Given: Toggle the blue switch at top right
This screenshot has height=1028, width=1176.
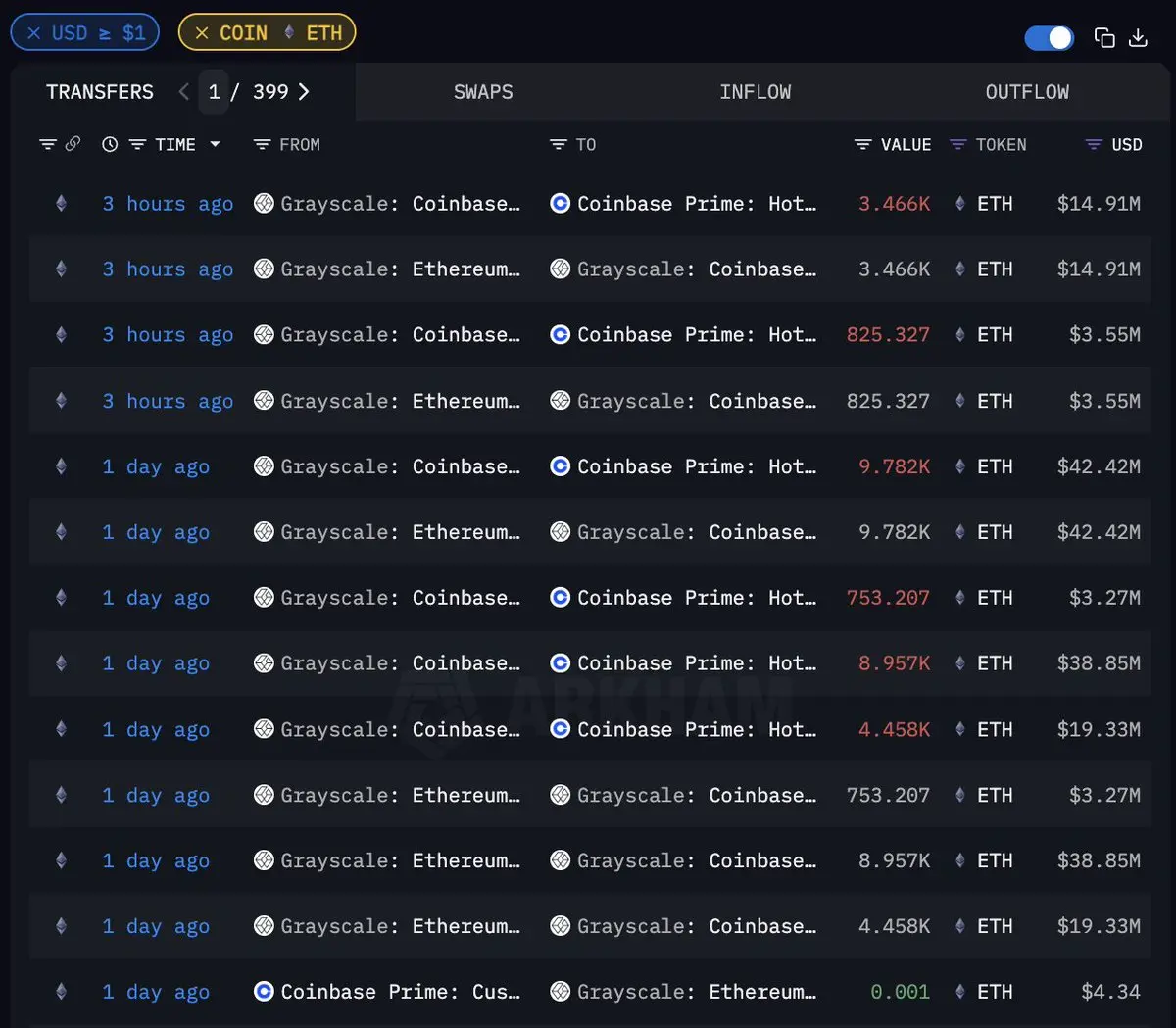Looking at the screenshot, I should 1050,37.
